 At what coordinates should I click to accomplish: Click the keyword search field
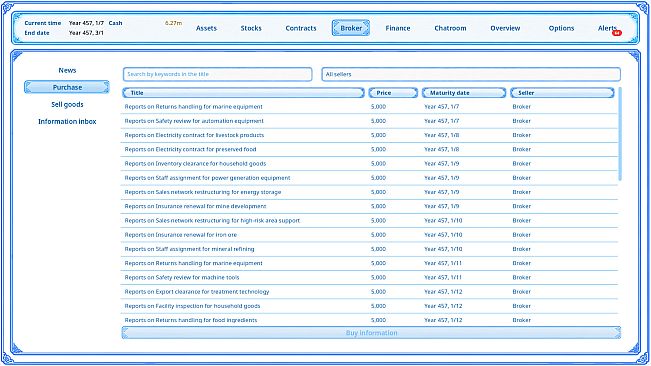218,74
